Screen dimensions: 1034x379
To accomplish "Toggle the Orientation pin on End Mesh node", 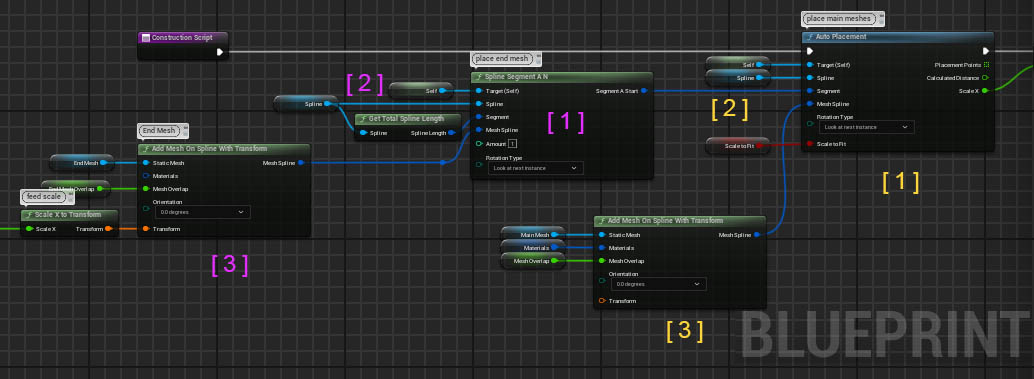I will (x=146, y=209).
